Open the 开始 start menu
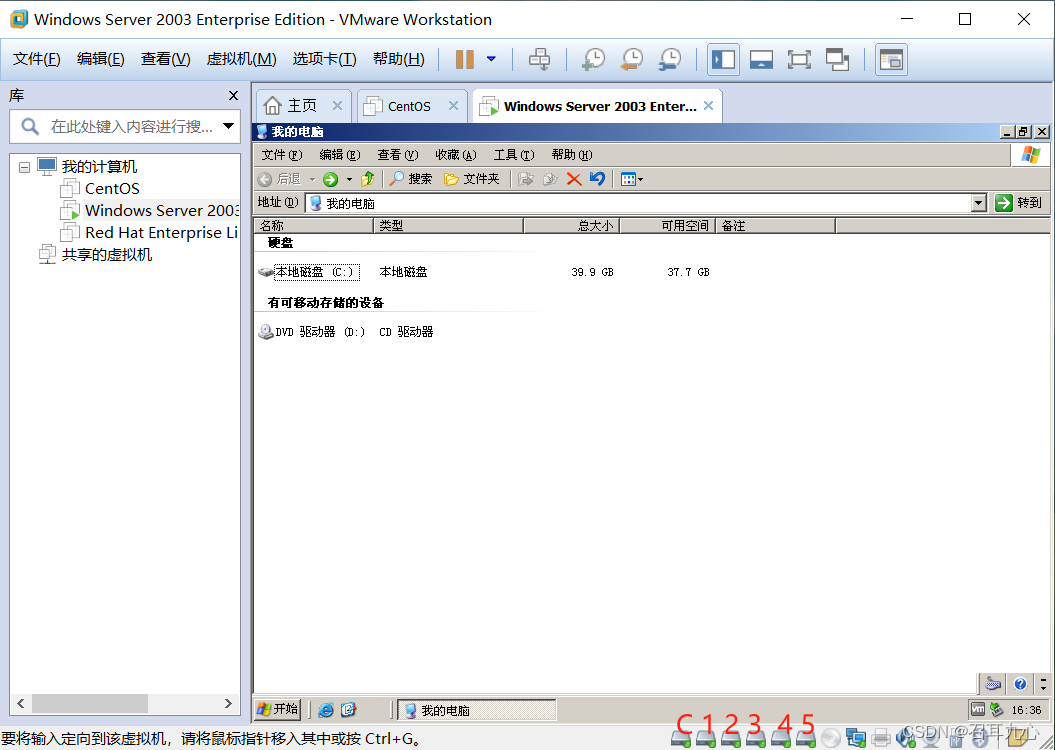Screen dimensions: 1055x750 (x=277, y=709)
